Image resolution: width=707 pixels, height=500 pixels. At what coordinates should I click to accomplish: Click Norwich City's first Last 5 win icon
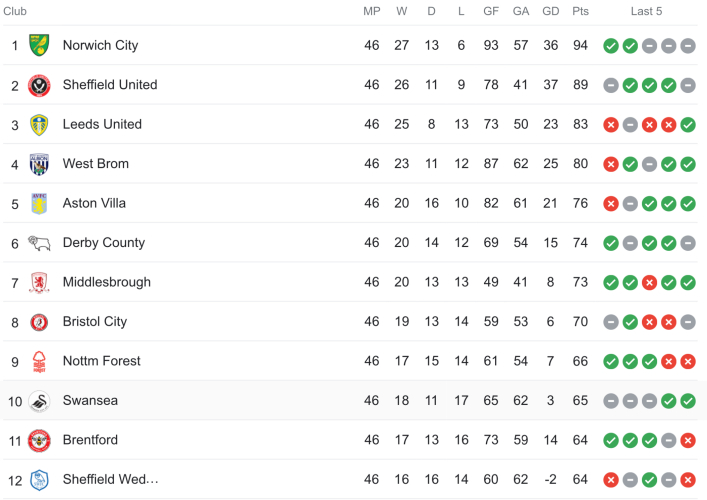tap(611, 46)
